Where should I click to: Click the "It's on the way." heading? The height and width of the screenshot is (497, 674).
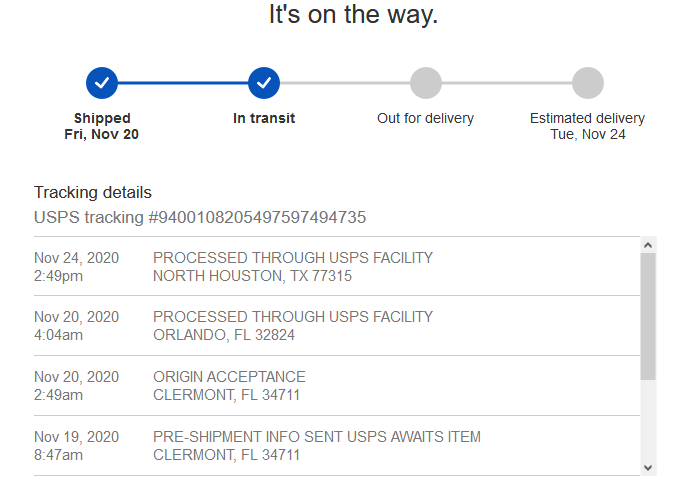pyautogui.click(x=353, y=14)
